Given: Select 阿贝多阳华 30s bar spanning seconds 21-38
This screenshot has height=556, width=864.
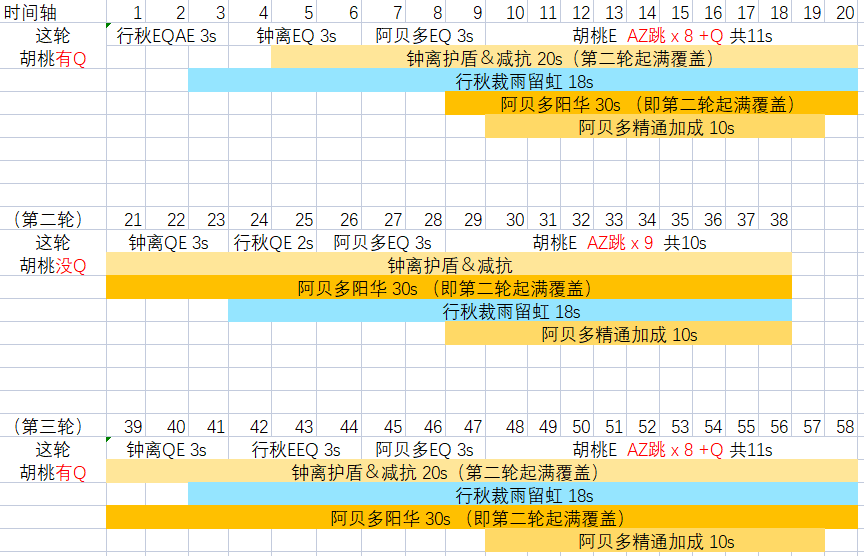Looking at the screenshot, I should 449,287.
